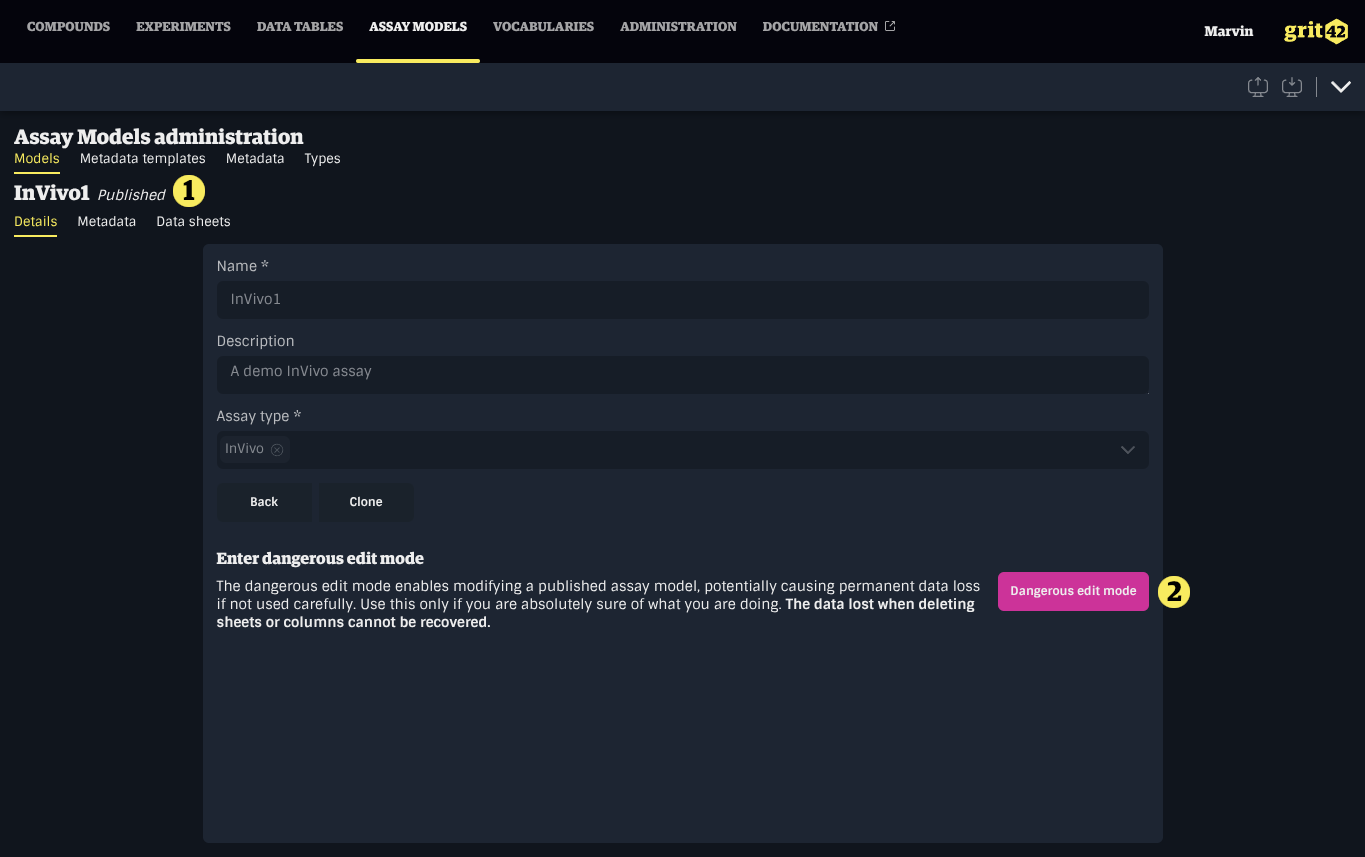Click the Assay type dropdown chevron
The width and height of the screenshot is (1365, 857).
click(x=1128, y=450)
